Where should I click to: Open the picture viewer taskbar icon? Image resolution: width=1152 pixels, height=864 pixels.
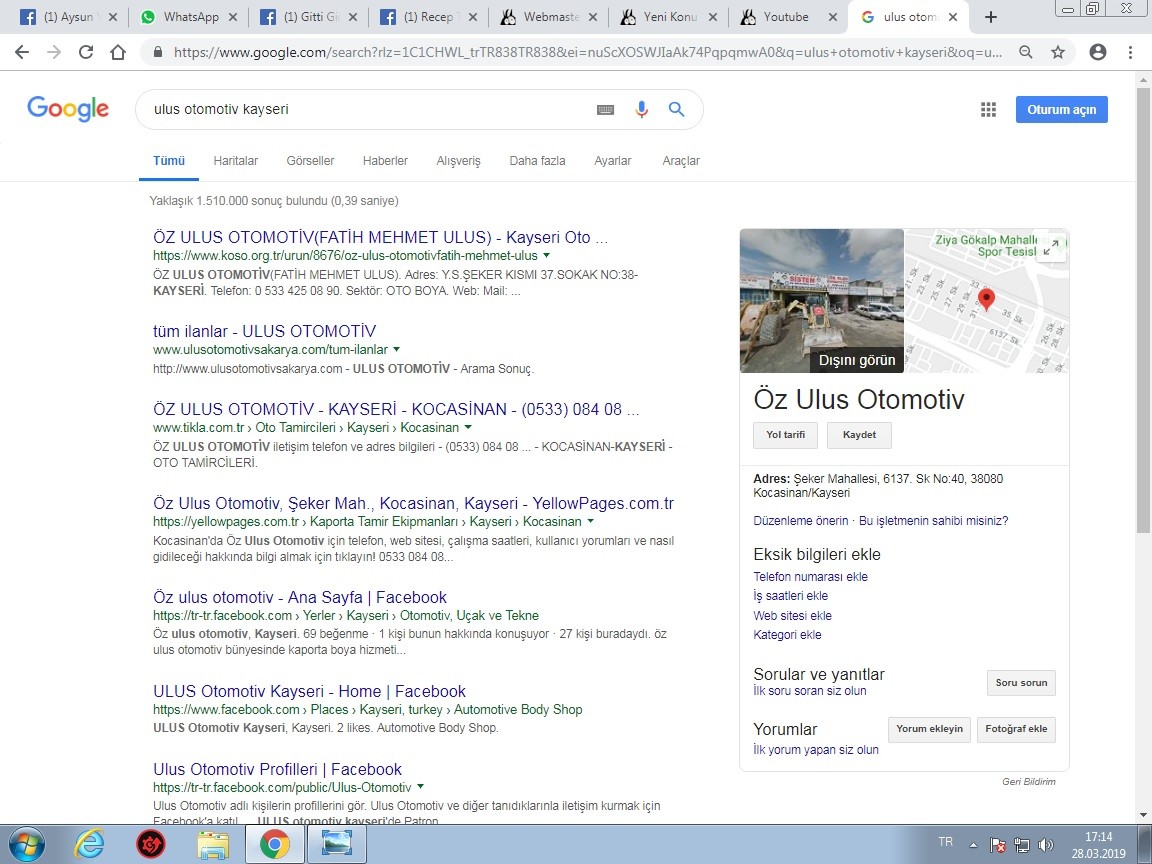point(336,845)
